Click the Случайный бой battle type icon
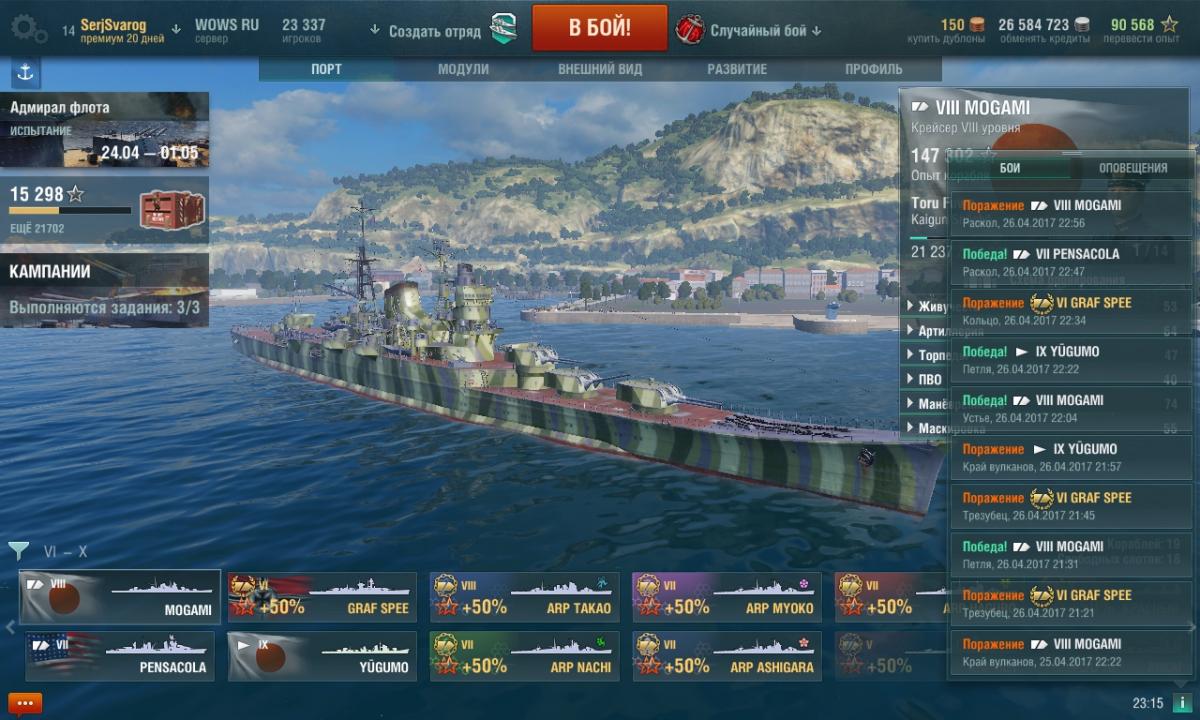The height and width of the screenshot is (720, 1200). point(690,29)
